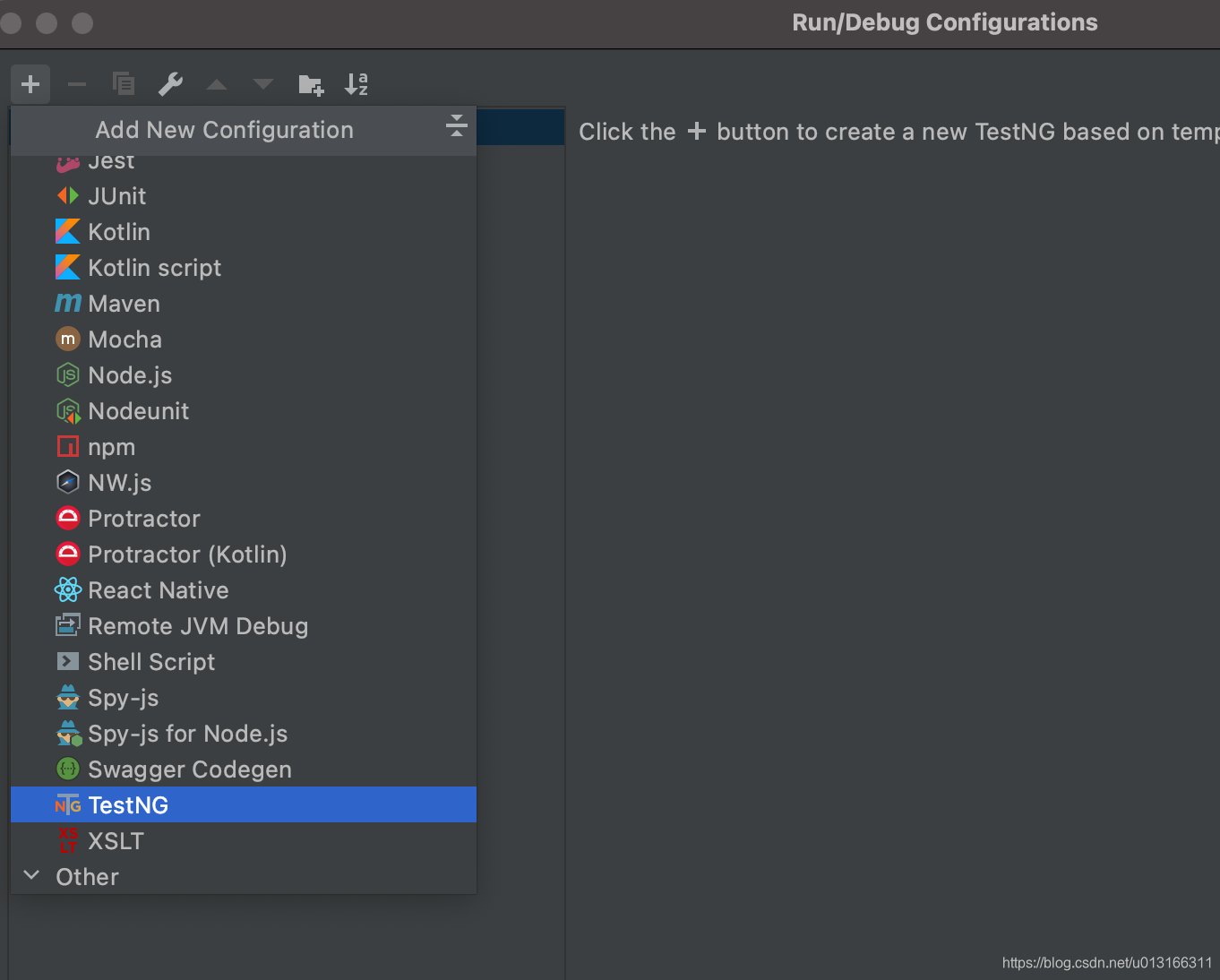Choose XSLT configuration type
This screenshot has height=980, width=1220.
coord(244,840)
